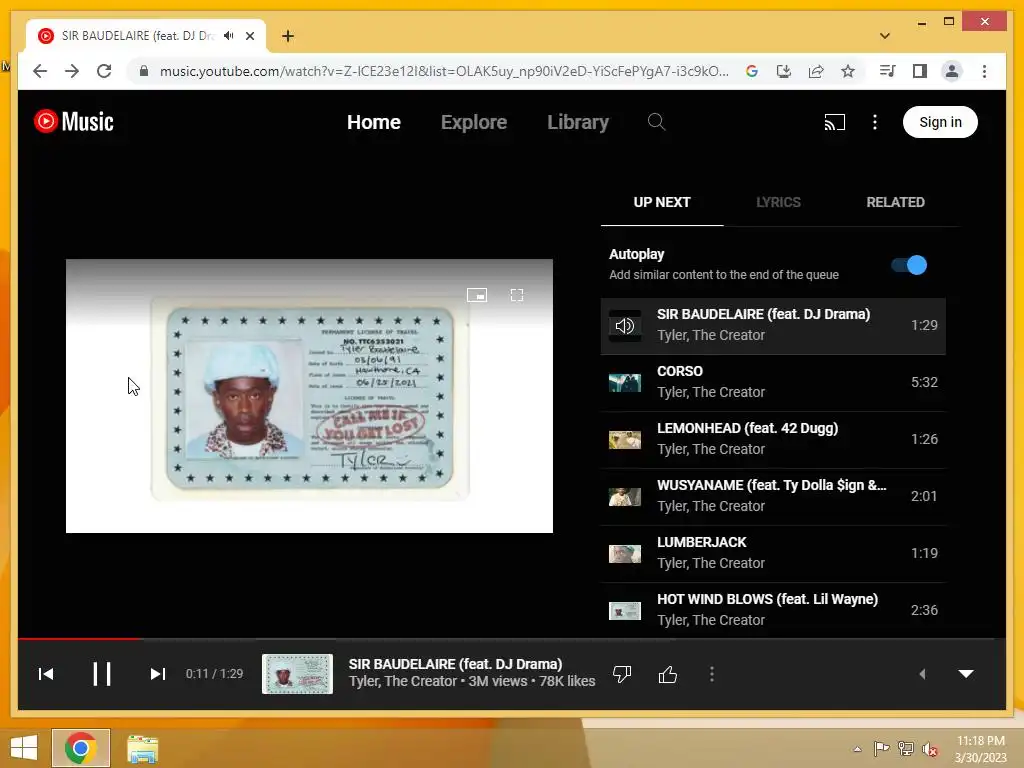
Task: Collapse the player page with the down arrow
Action: pos(966,674)
